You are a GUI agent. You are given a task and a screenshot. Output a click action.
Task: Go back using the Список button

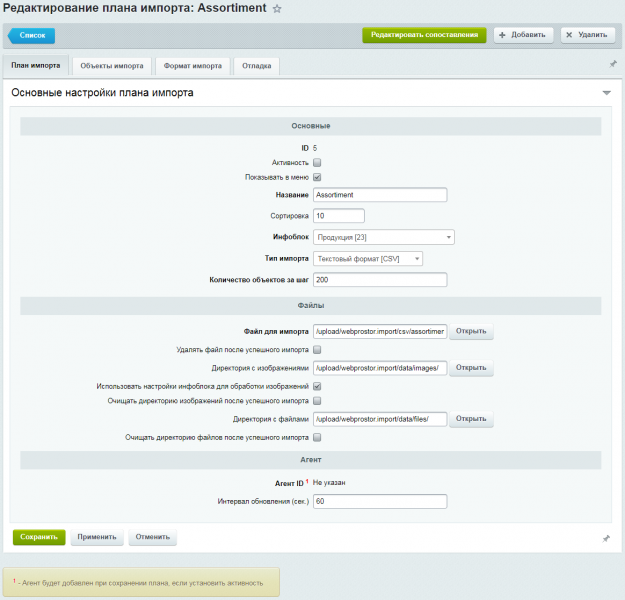(x=33, y=35)
